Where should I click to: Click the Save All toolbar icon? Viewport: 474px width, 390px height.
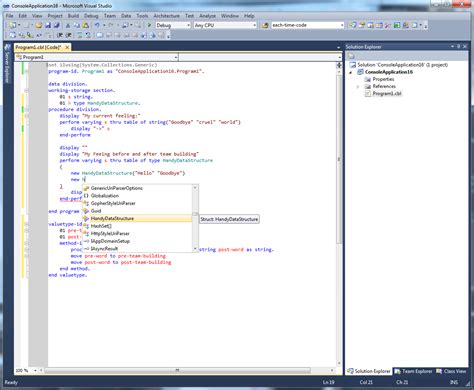tap(56, 25)
